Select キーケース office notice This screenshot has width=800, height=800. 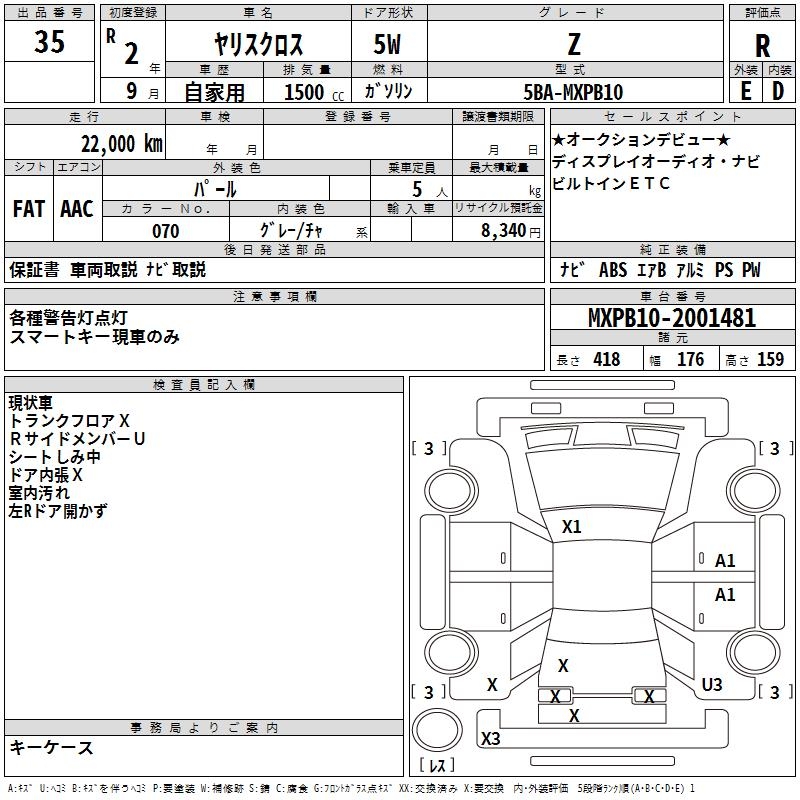[x=51, y=748]
